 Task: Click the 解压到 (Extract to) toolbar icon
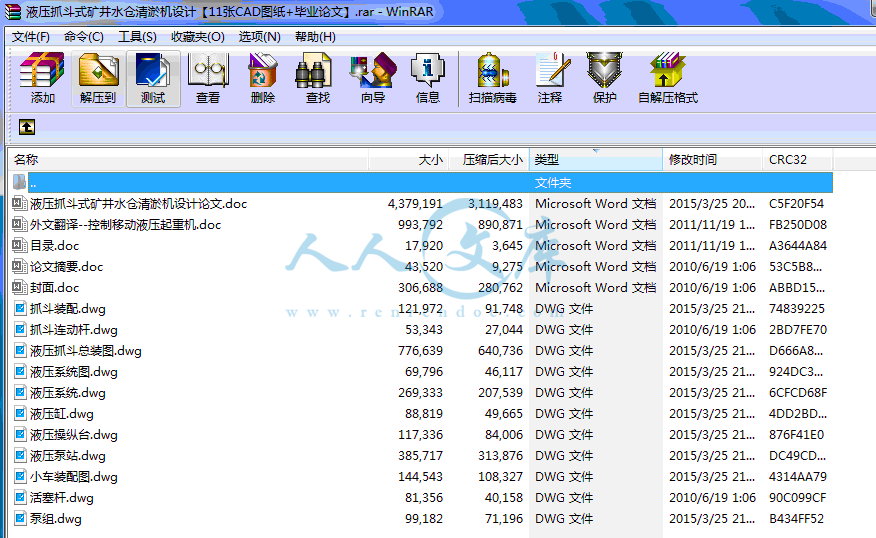point(98,70)
